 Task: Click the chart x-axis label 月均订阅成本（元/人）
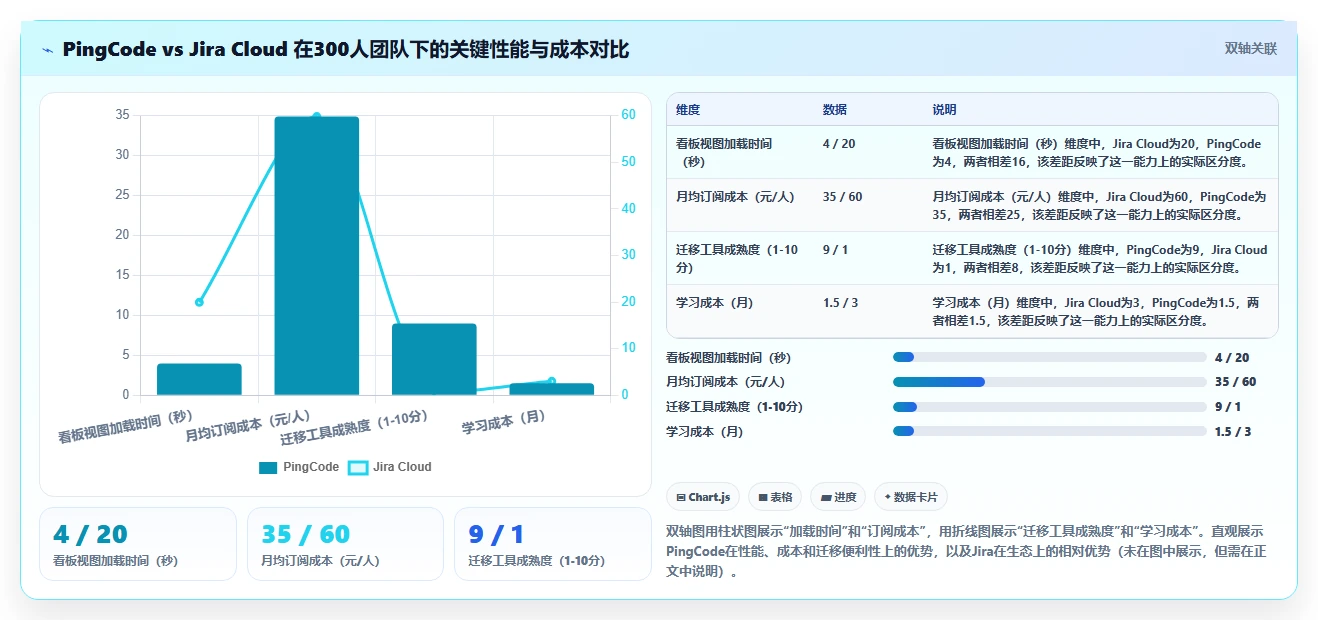[249, 427]
